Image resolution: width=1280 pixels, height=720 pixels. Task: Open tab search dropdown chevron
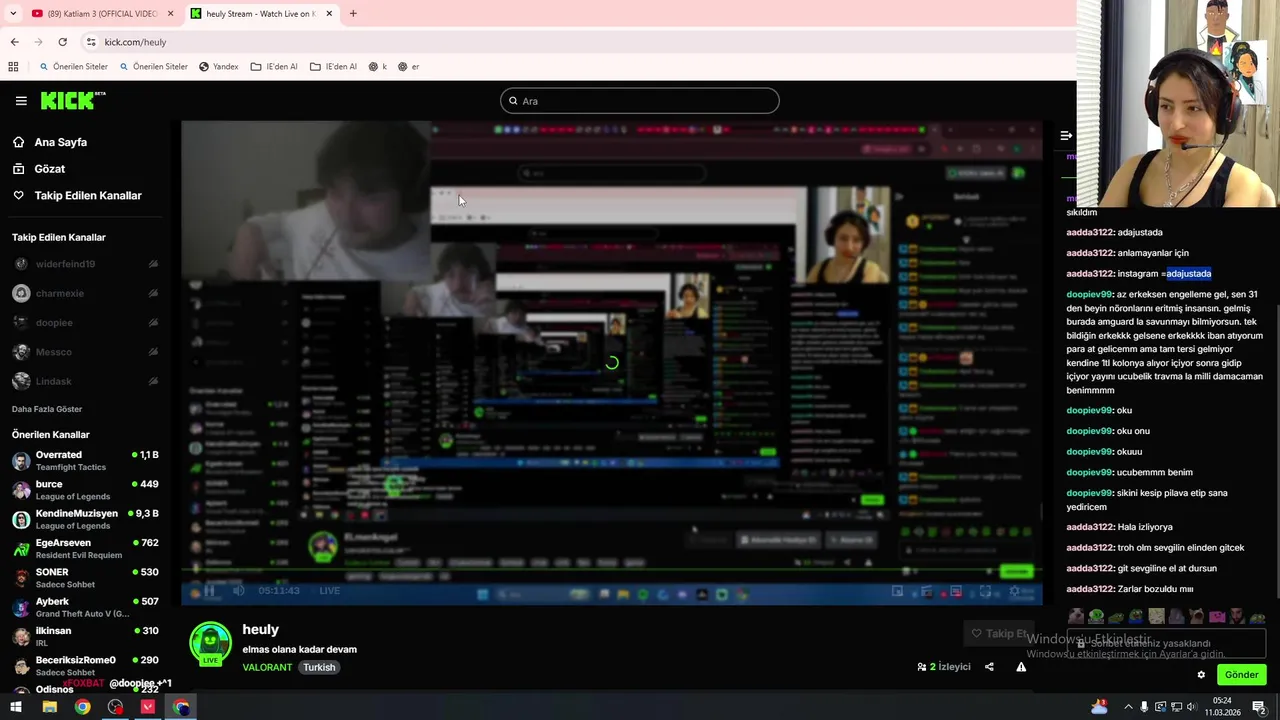click(x=13, y=14)
